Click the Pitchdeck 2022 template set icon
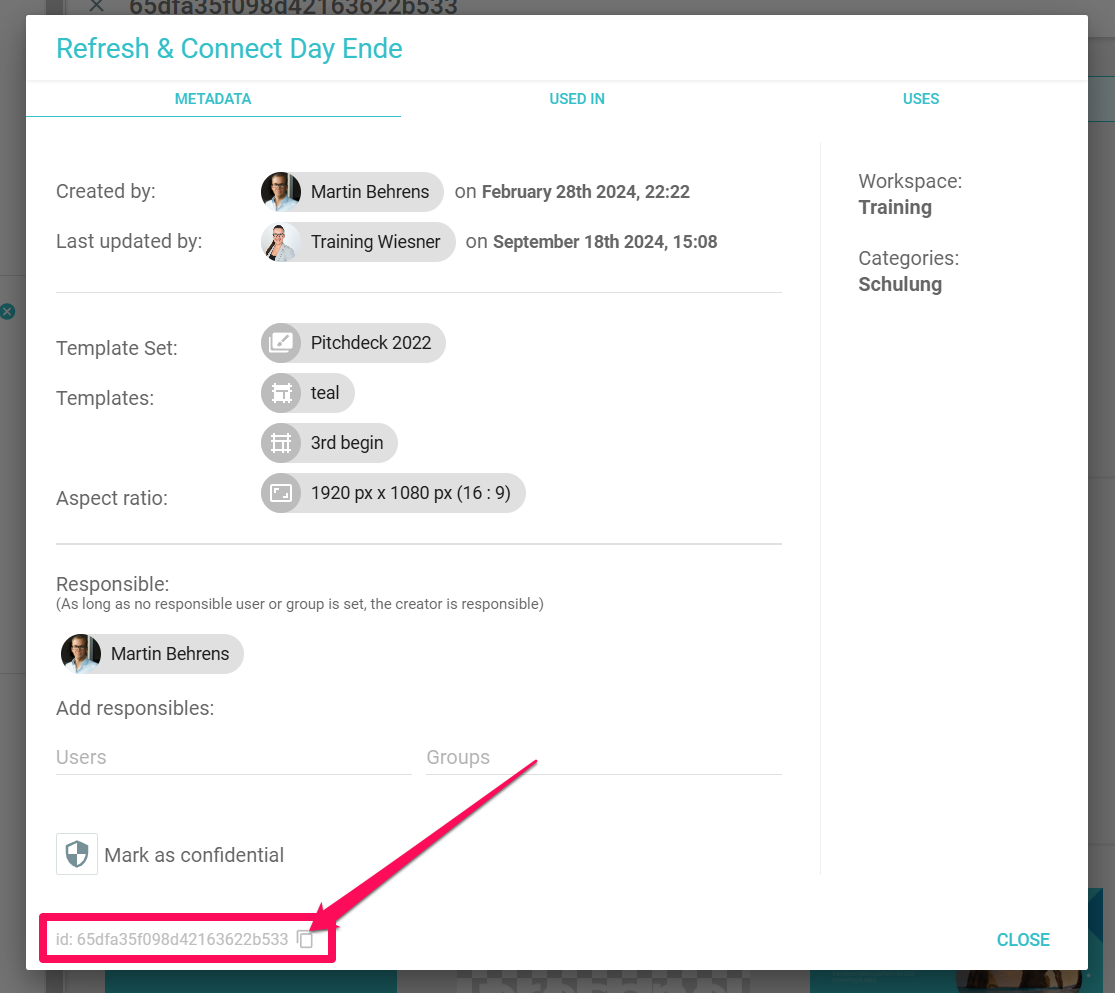This screenshot has width=1115, height=993. point(281,343)
